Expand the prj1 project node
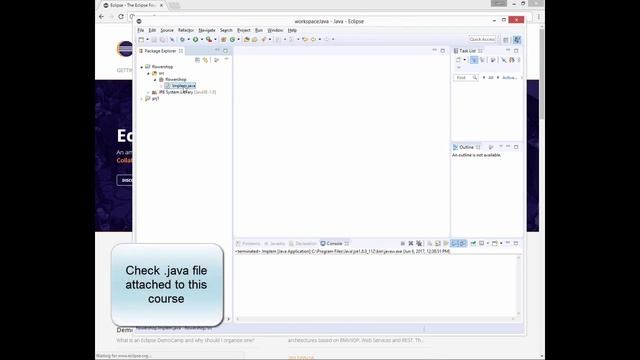The width and height of the screenshot is (640, 360). 142,99
